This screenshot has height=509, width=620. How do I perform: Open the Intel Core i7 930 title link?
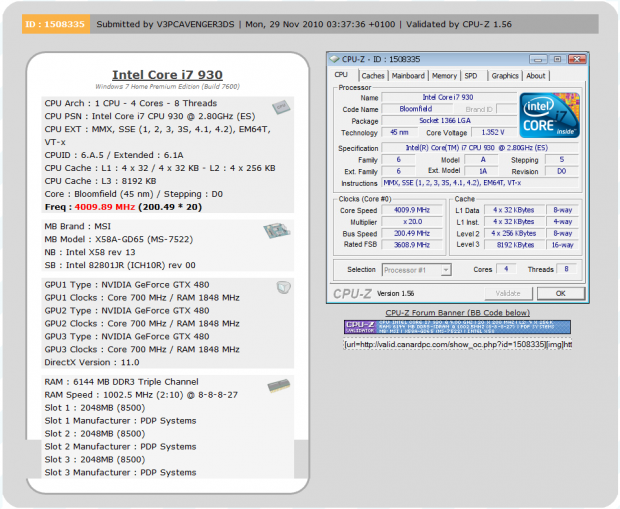[167, 75]
